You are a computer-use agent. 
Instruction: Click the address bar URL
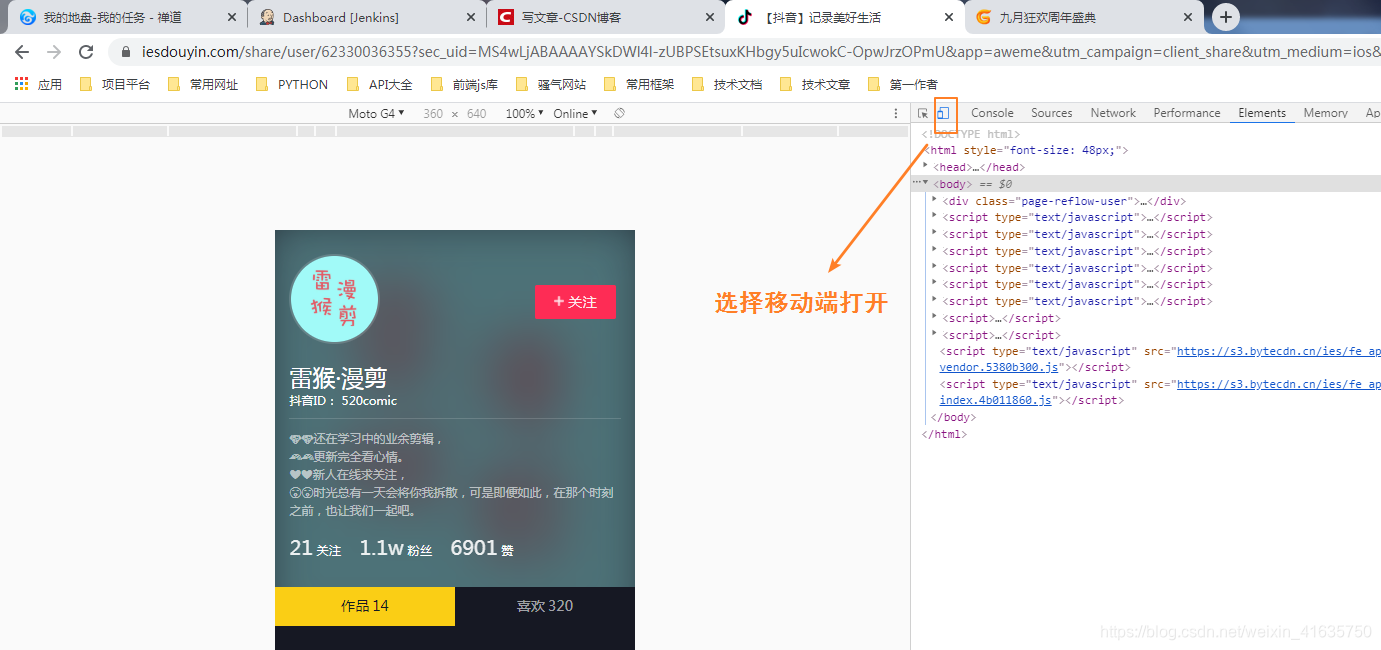[760, 52]
